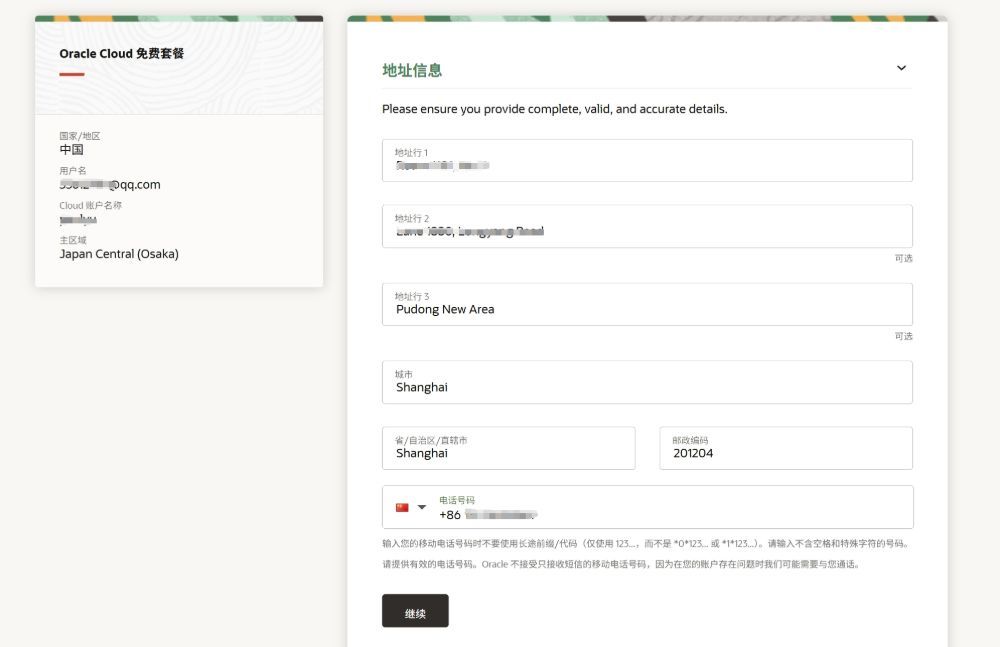Click the Cloud 账户名称 label
Viewport: 1000px width, 647px height.
tap(91, 205)
